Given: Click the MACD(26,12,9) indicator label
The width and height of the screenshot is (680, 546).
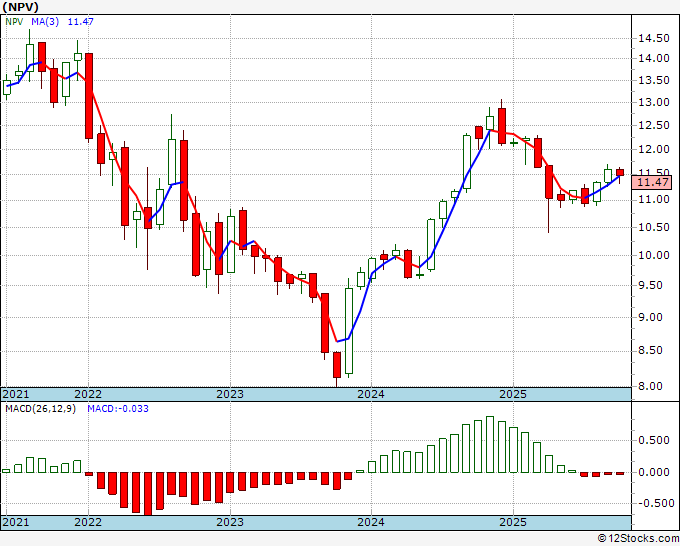Looking at the screenshot, I should tap(40, 411).
